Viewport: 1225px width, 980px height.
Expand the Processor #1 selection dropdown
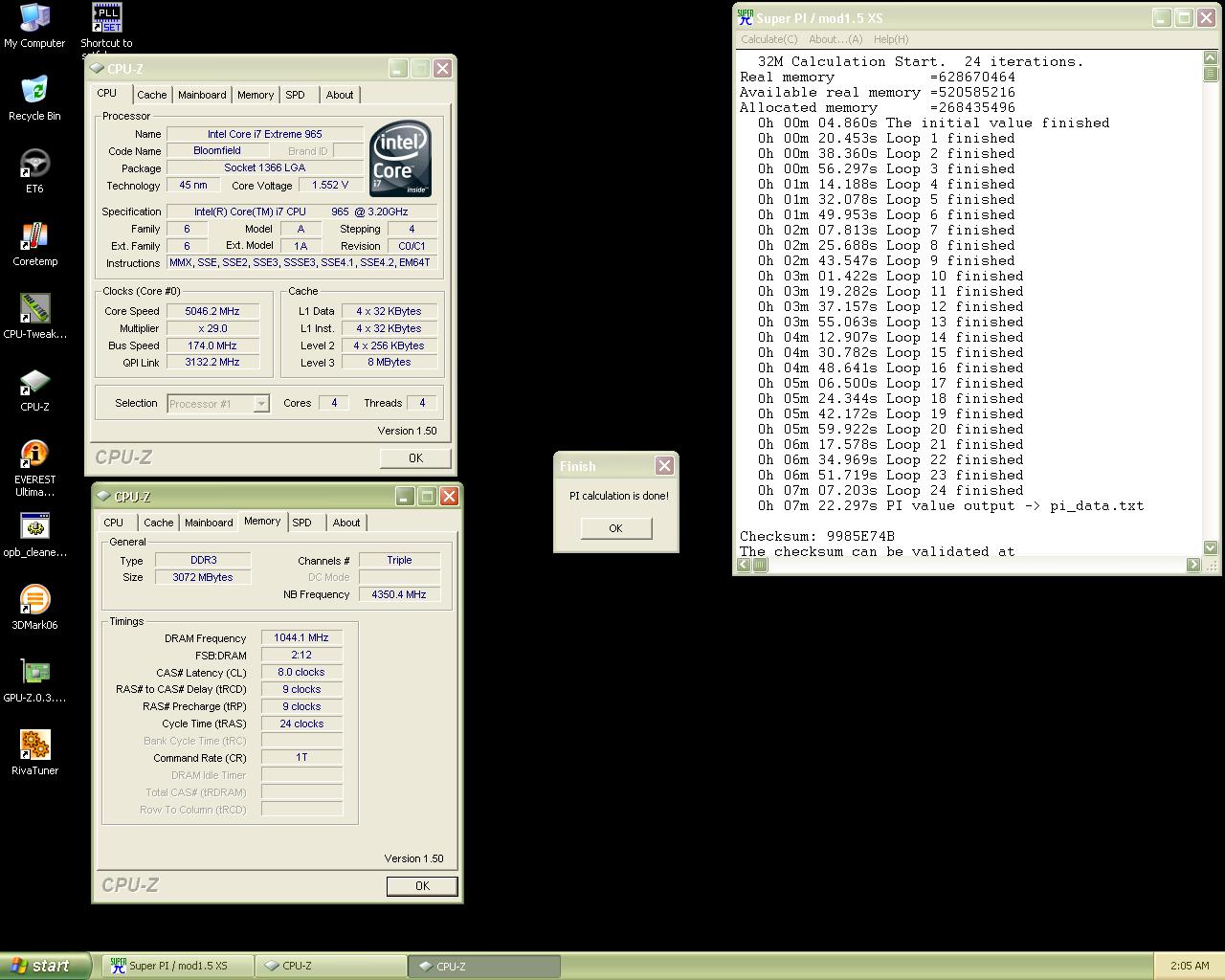point(261,404)
